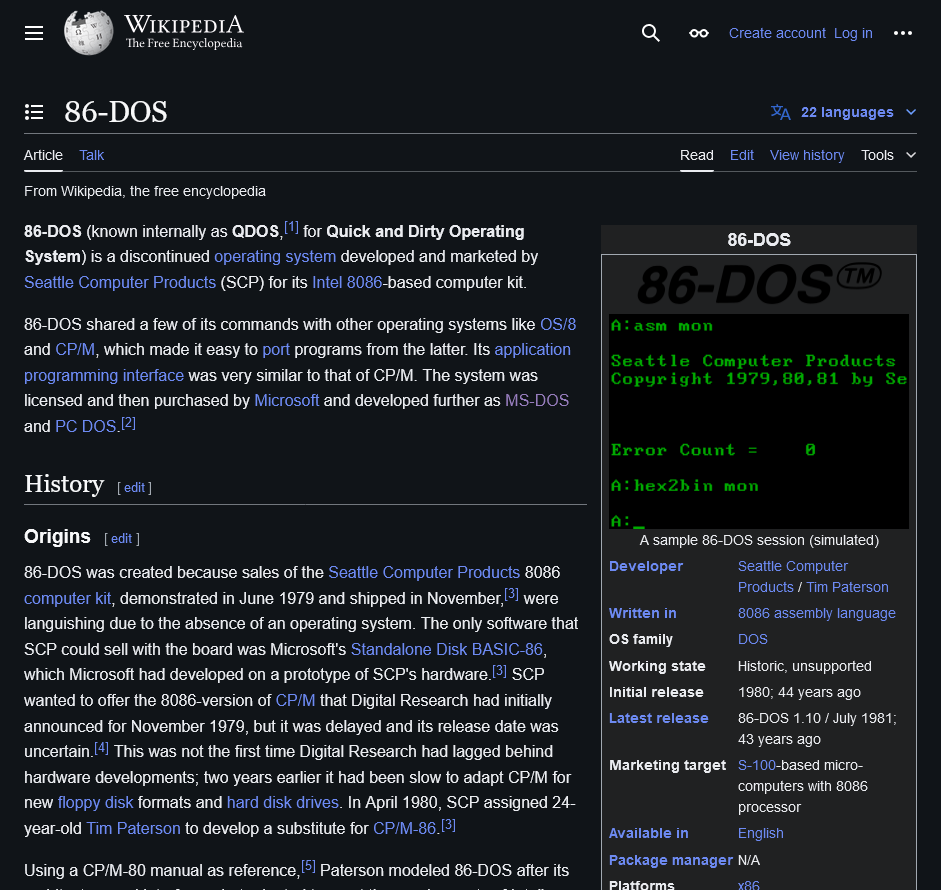The height and width of the screenshot is (890, 941).
Task: Click the Wikipedia globe logo
Action: point(88,33)
